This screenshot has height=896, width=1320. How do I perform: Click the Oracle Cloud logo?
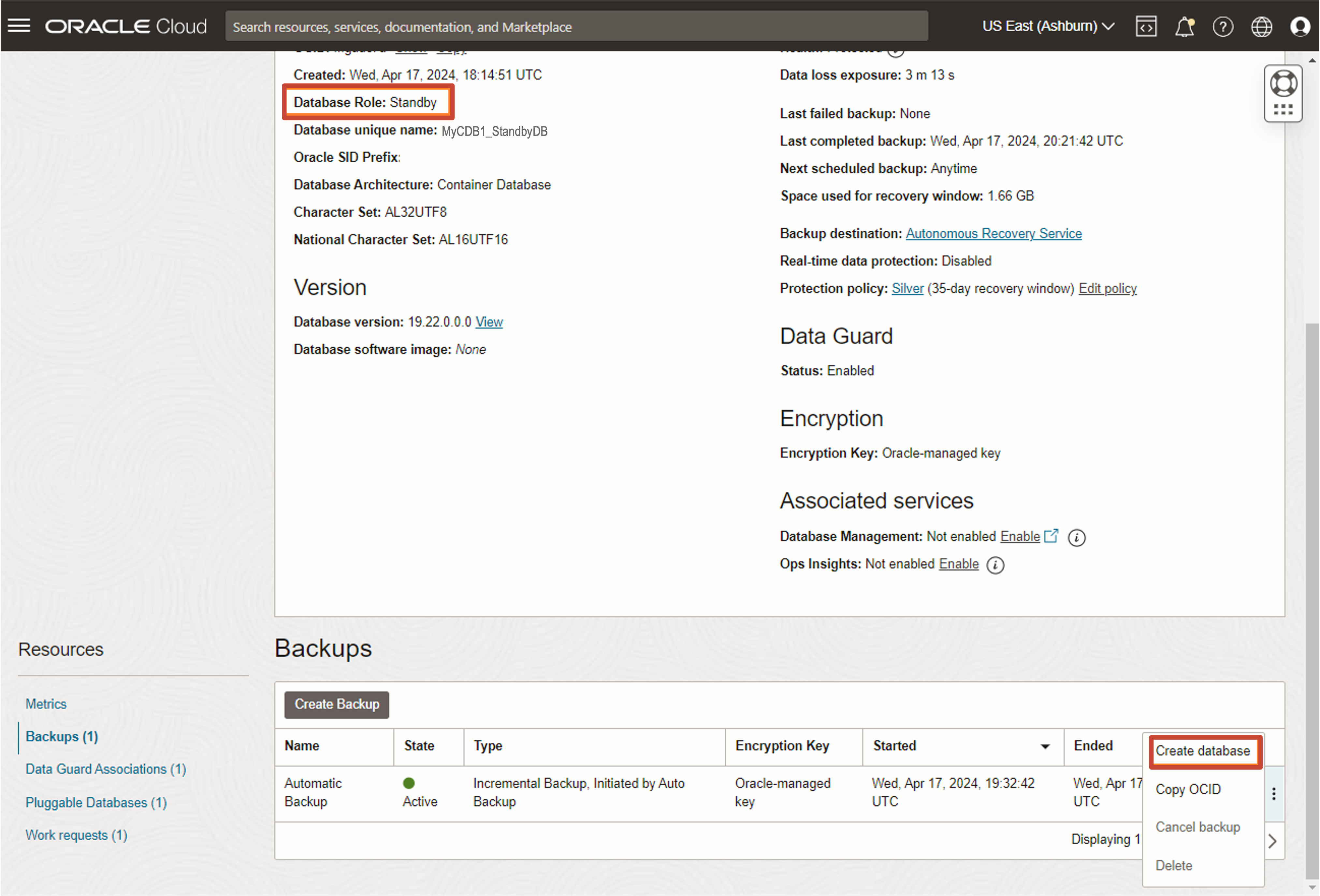point(126,26)
